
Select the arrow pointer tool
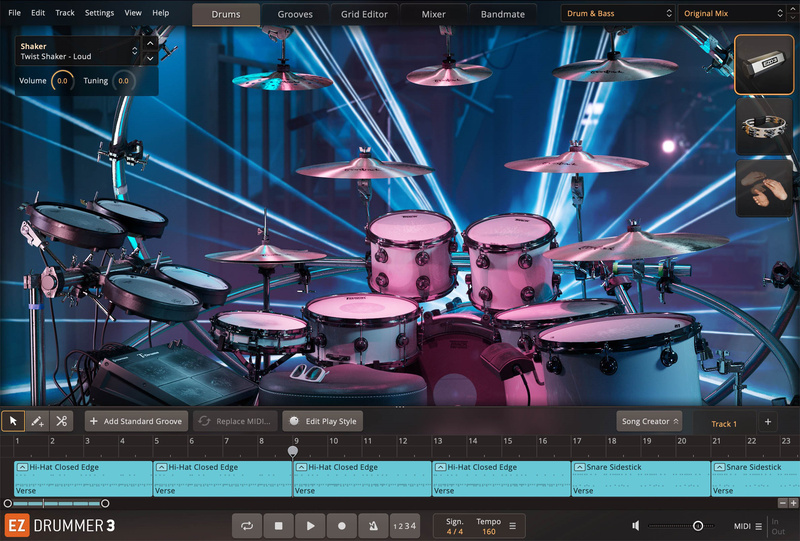(13, 421)
